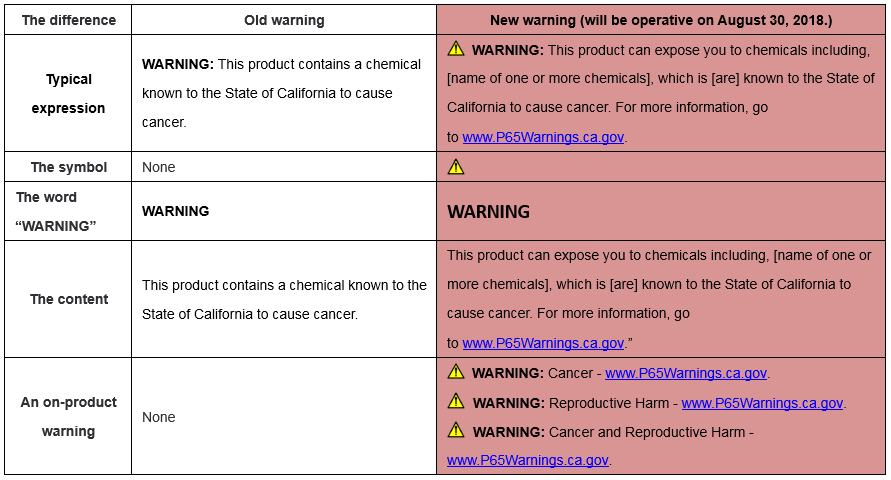Click large bold WARNING in new warning column
Viewport: 891px width, 480px height.
point(489,212)
